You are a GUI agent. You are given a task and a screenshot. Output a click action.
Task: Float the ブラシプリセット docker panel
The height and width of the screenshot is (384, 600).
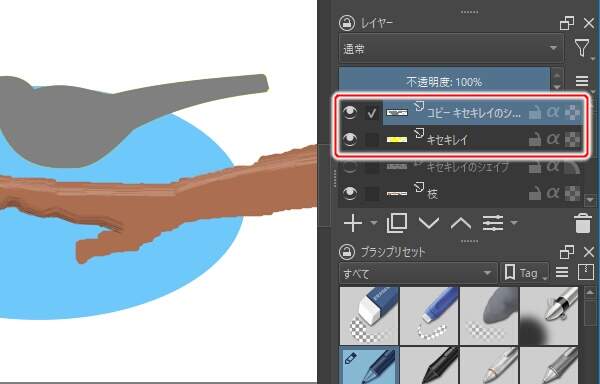[567, 252]
